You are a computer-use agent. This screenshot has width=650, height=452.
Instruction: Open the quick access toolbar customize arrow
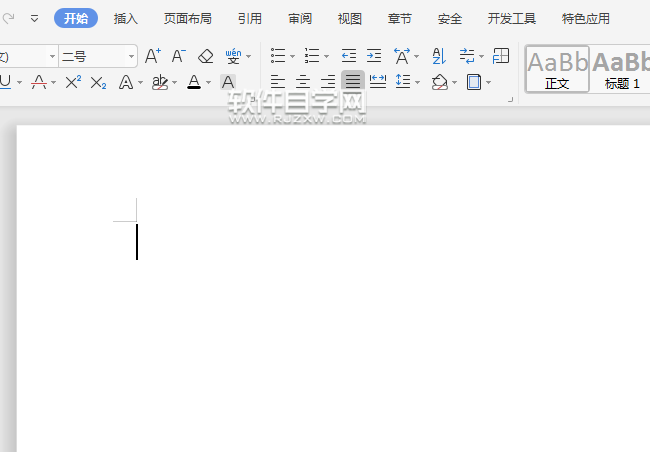pos(34,19)
